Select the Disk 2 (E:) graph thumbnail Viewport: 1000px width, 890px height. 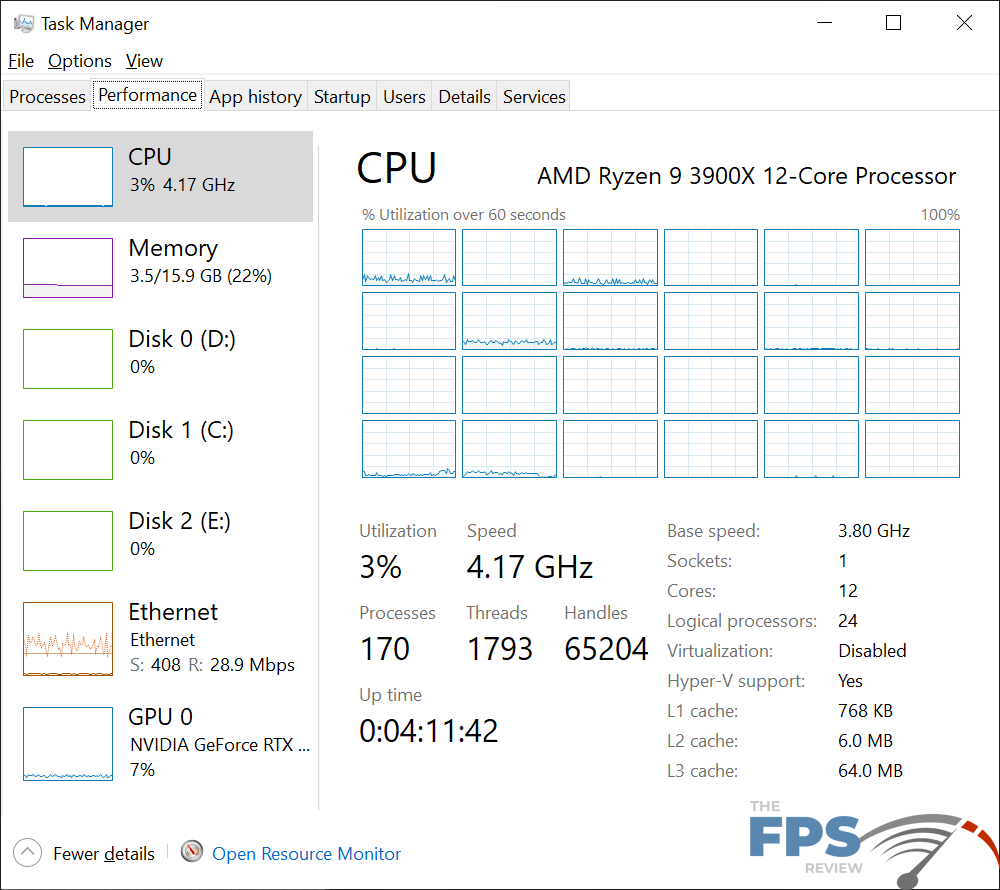pyautogui.click(x=68, y=541)
